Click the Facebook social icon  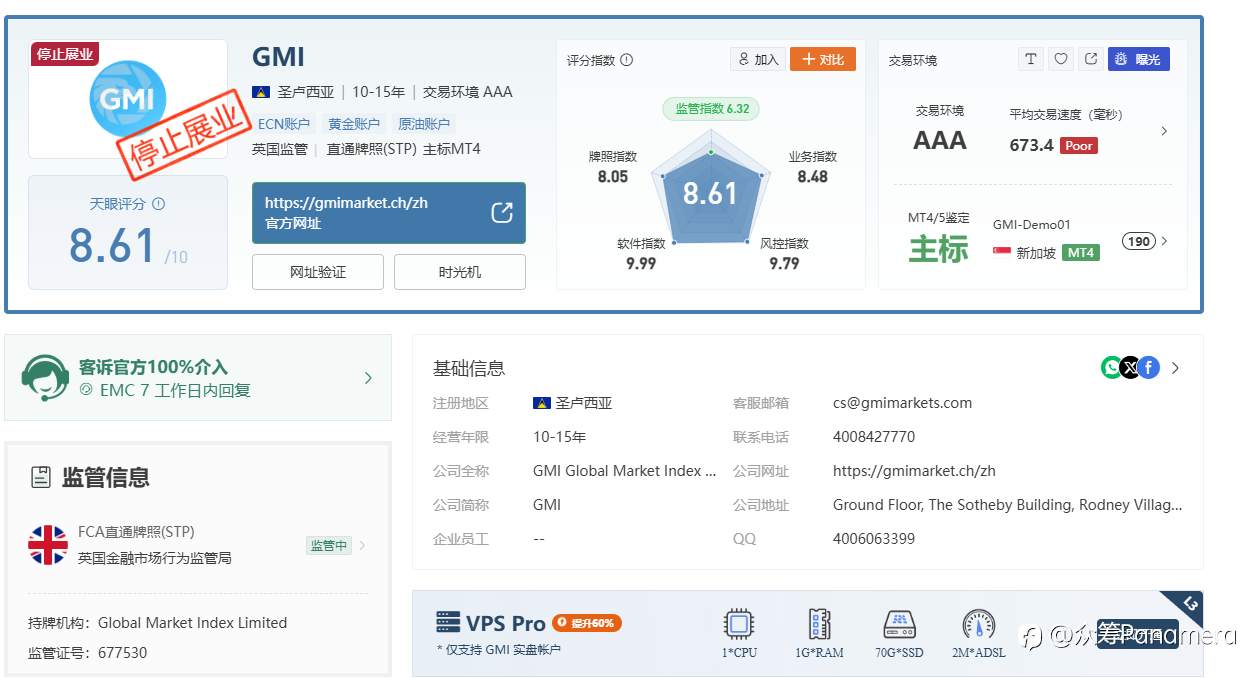[x=1149, y=368]
